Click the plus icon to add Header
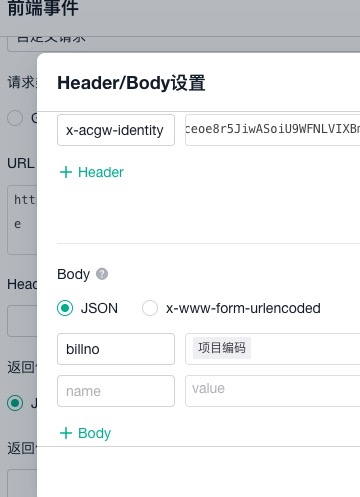The height and width of the screenshot is (497, 360). pyautogui.click(x=66, y=172)
